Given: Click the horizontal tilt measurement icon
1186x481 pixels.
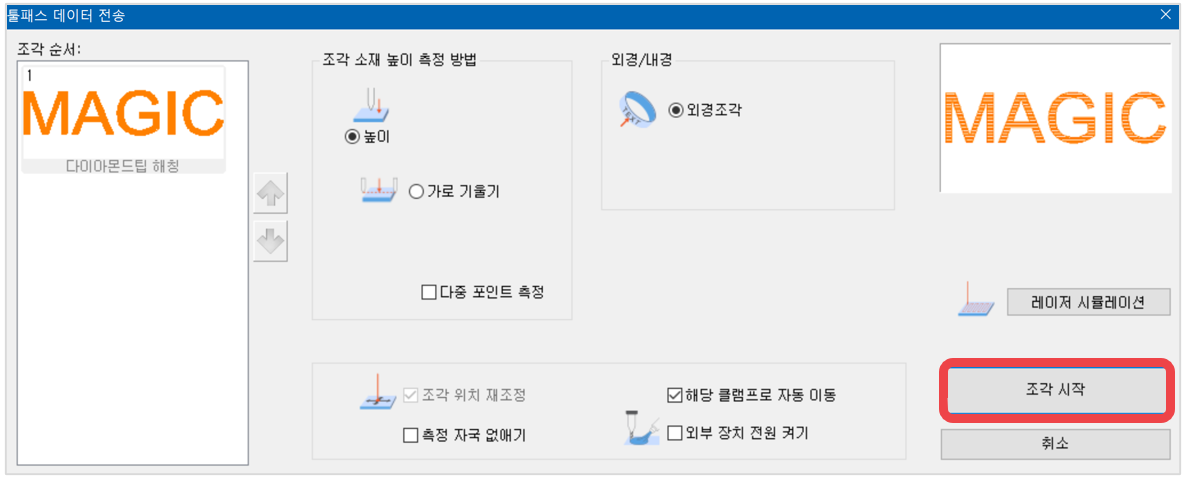Looking at the screenshot, I should point(378,191).
